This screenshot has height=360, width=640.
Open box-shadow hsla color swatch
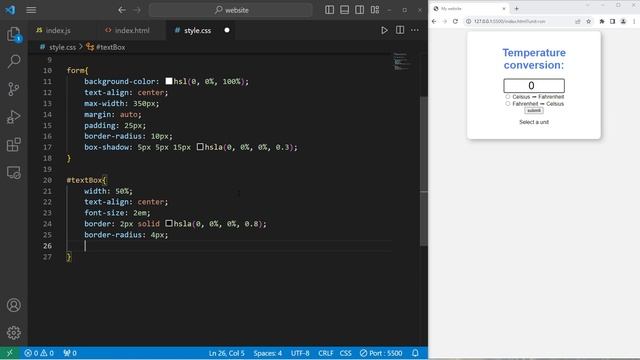click(200, 147)
